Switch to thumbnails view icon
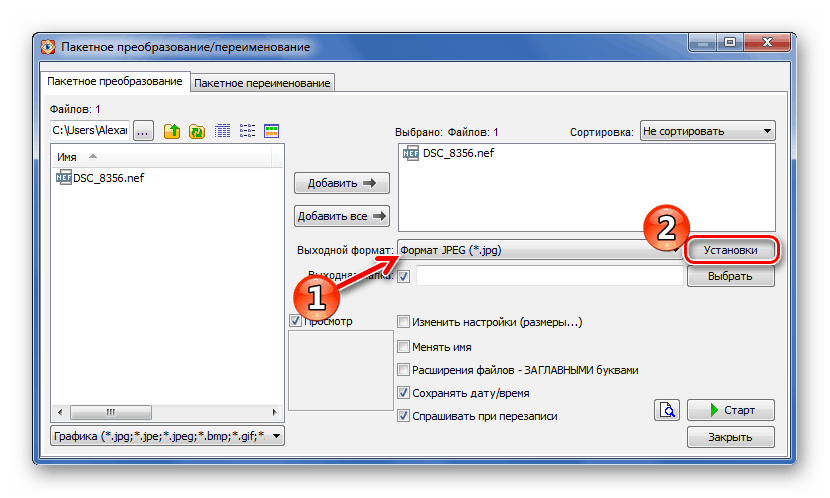Screen dimensions: 830x498 click(272, 131)
